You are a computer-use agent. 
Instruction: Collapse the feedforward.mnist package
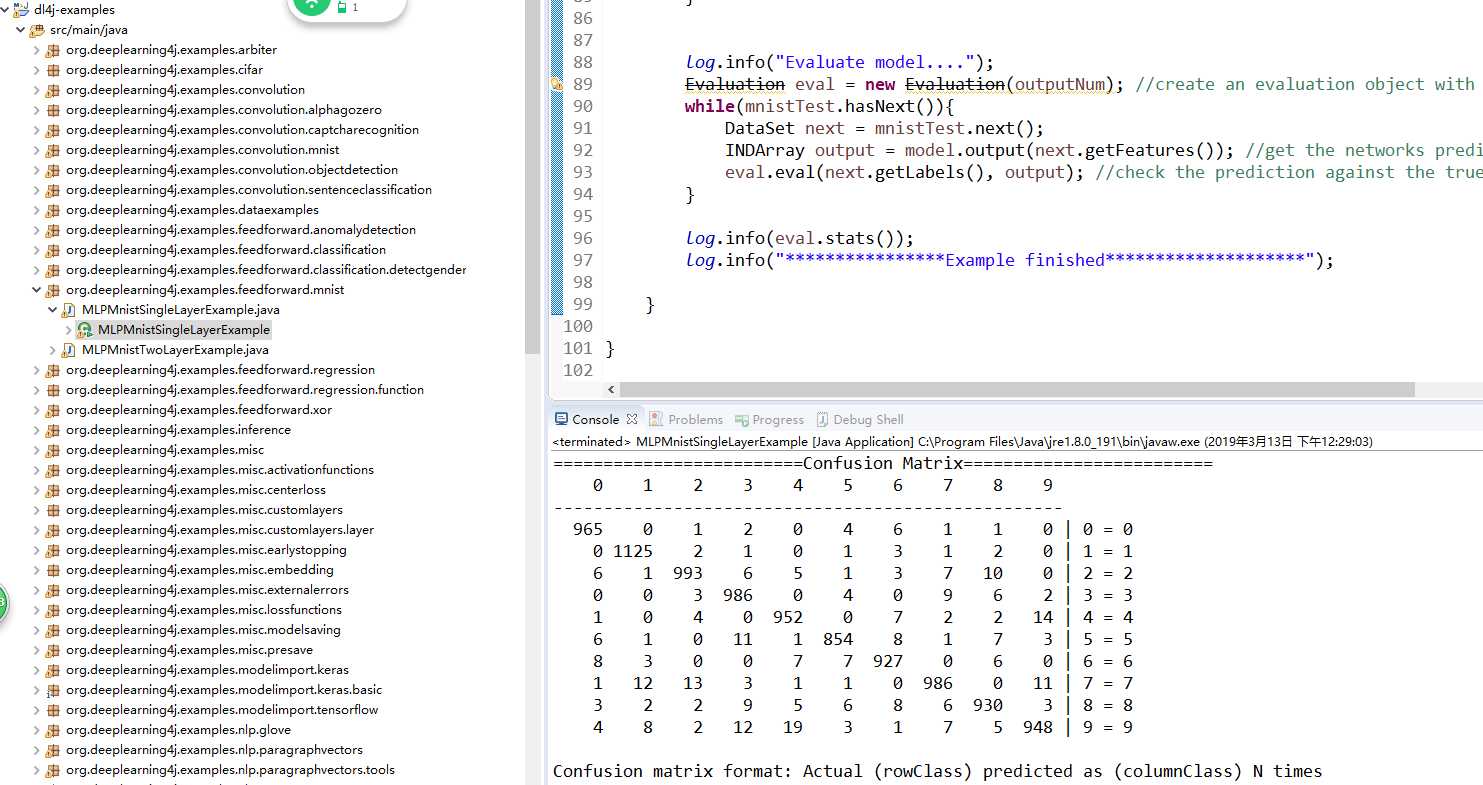click(x=37, y=290)
